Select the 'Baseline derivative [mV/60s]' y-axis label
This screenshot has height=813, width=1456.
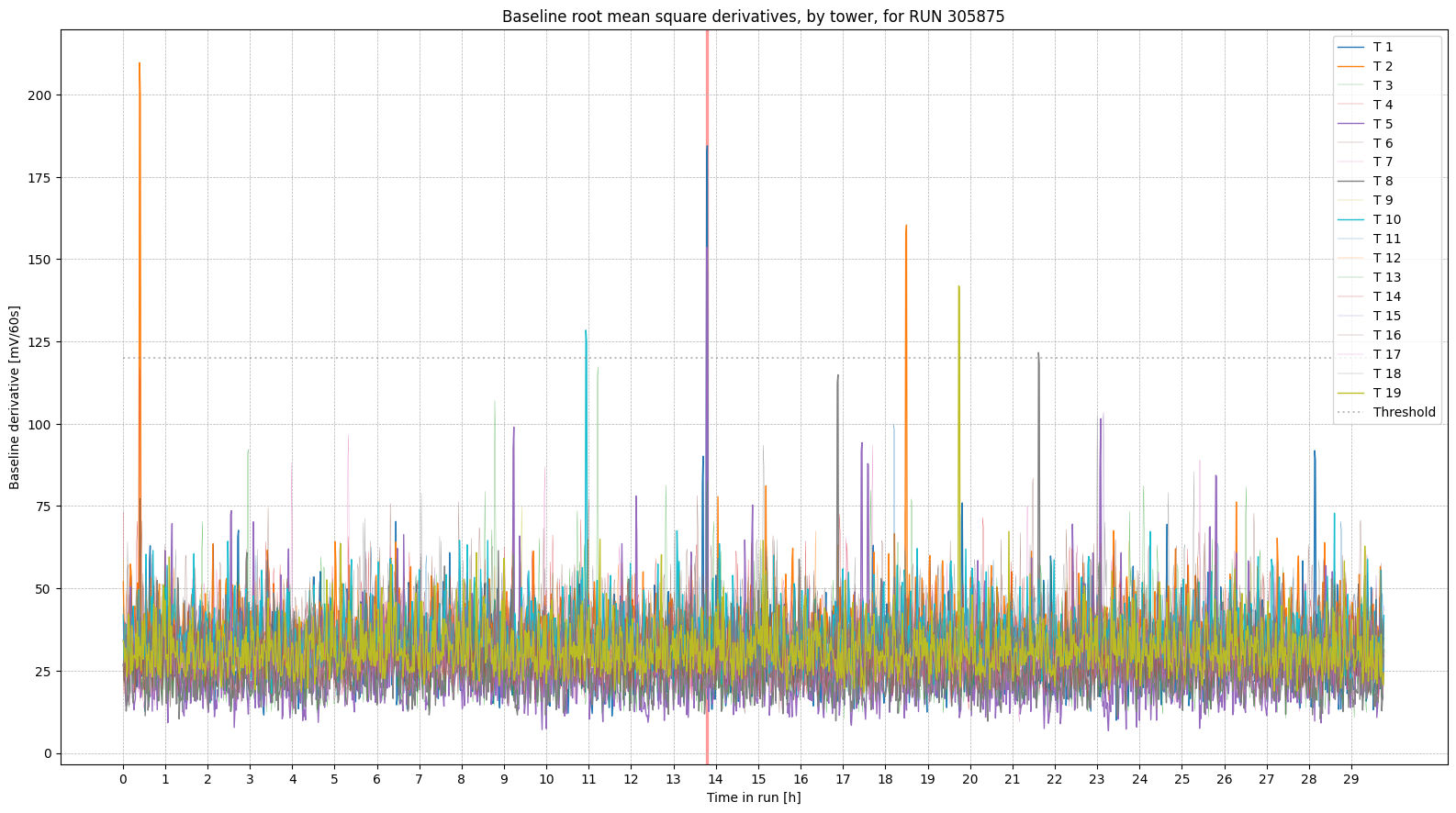(x=15, y=397)
